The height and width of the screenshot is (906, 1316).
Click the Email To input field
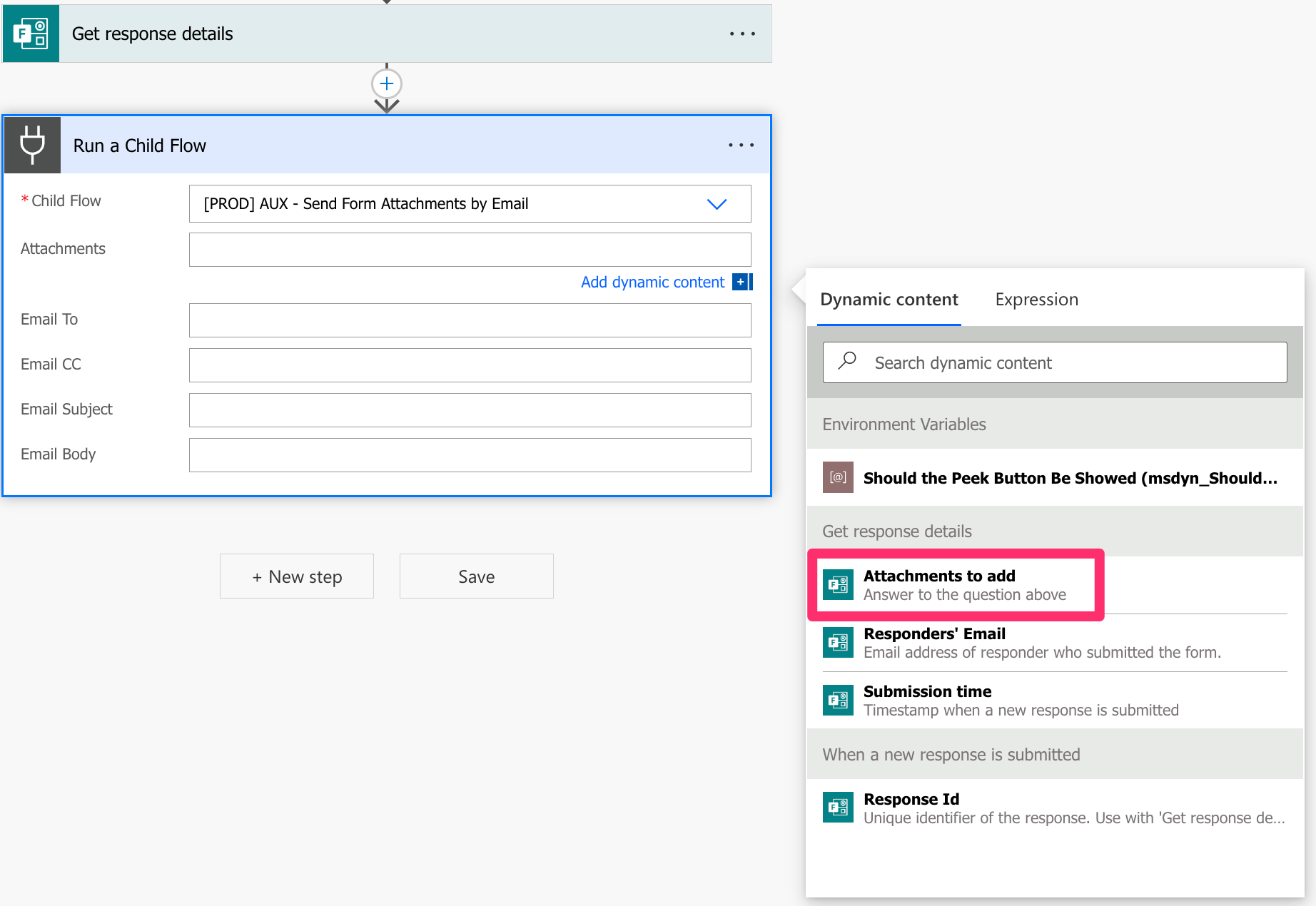tap(470, 320)
